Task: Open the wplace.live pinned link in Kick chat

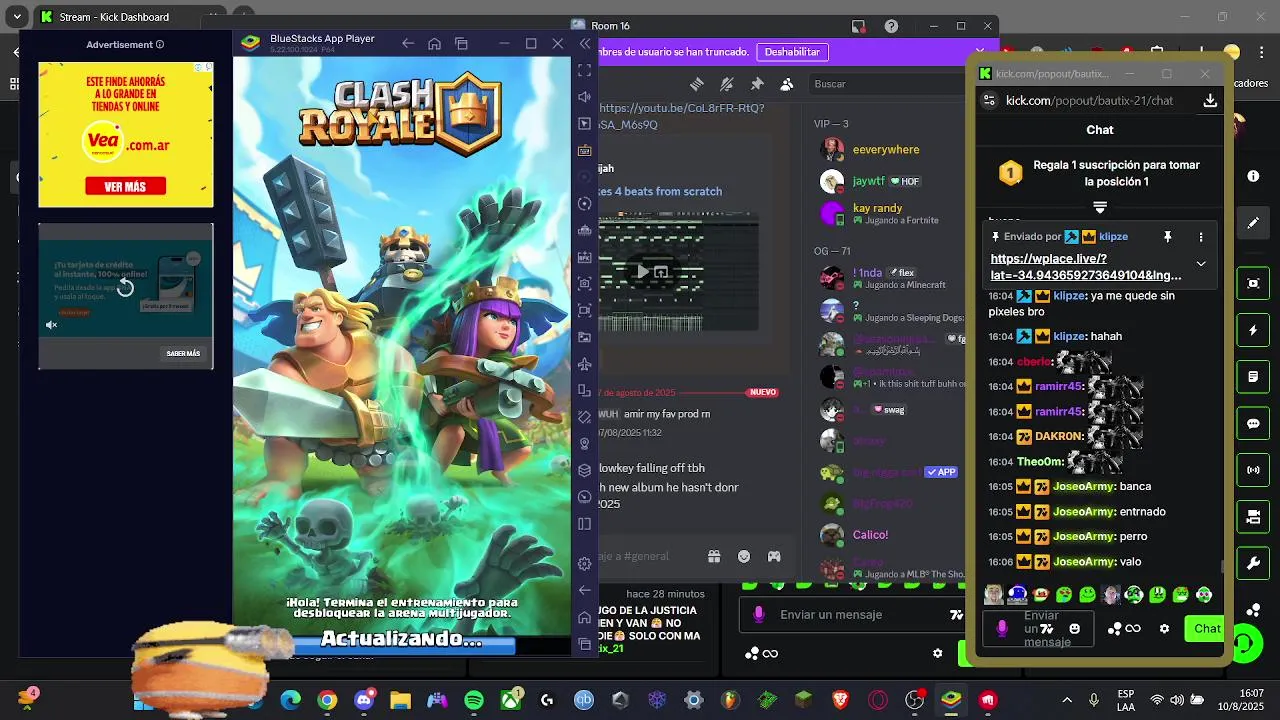Action: point(1086,266)
